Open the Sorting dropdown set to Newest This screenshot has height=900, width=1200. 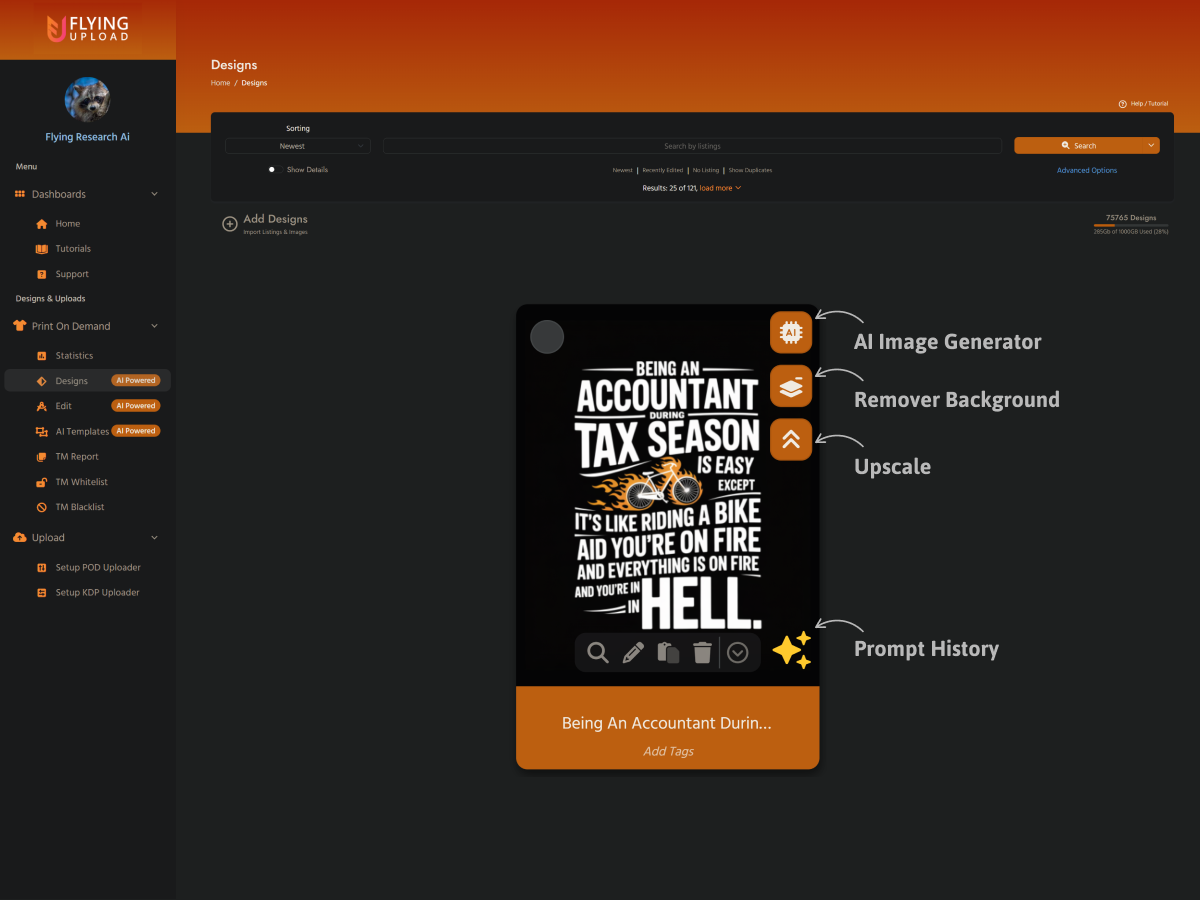coord(298,146)
